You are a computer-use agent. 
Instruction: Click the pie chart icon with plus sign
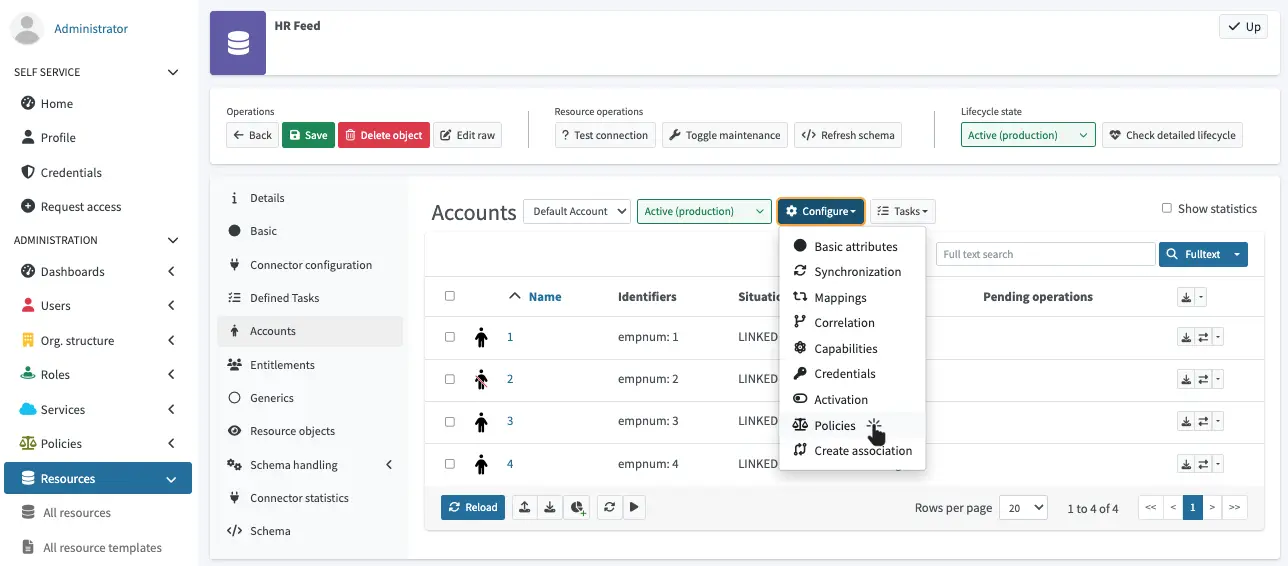click(x=576, y=507)
